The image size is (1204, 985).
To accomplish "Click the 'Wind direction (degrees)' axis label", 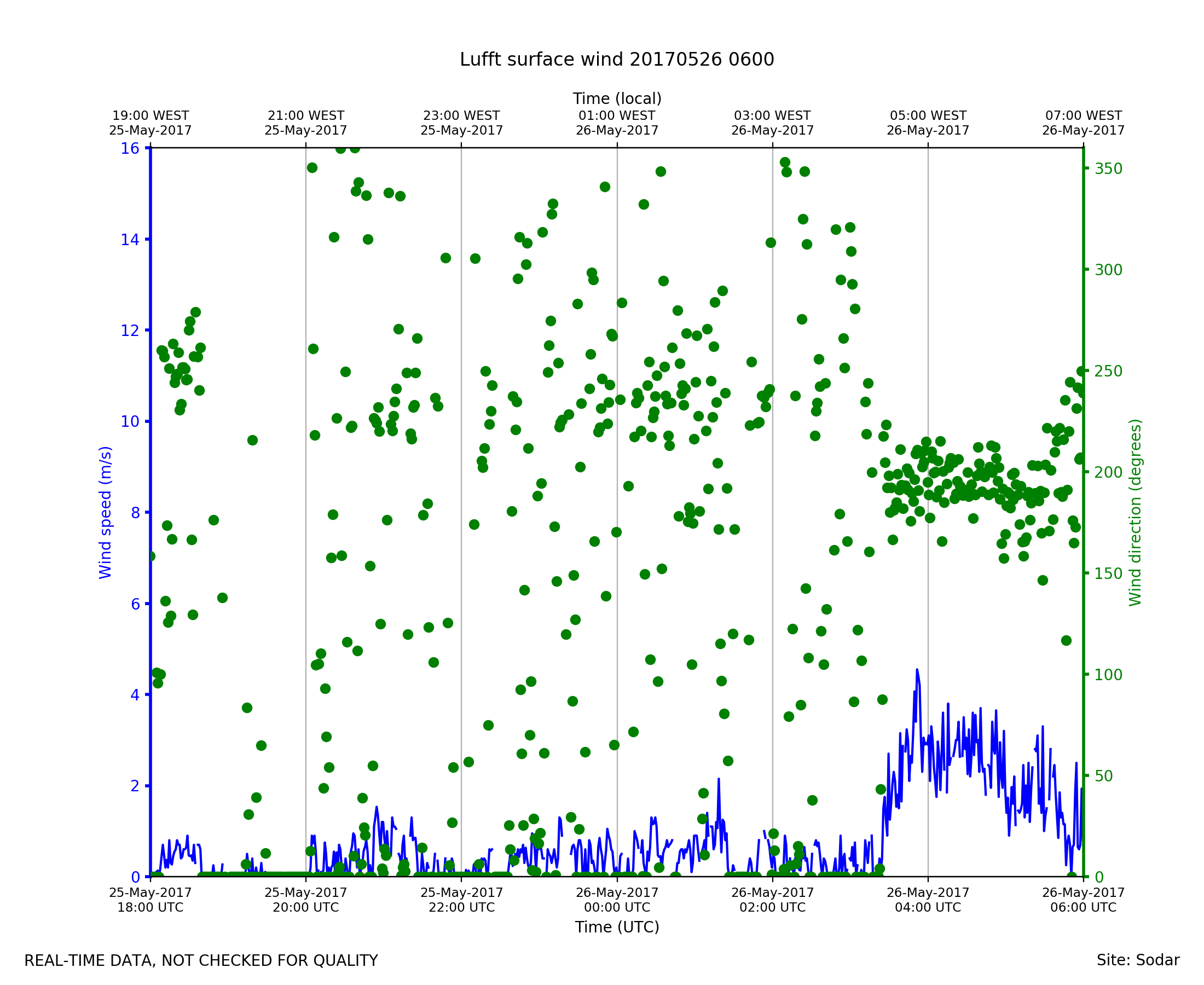I will (1135, 513).
